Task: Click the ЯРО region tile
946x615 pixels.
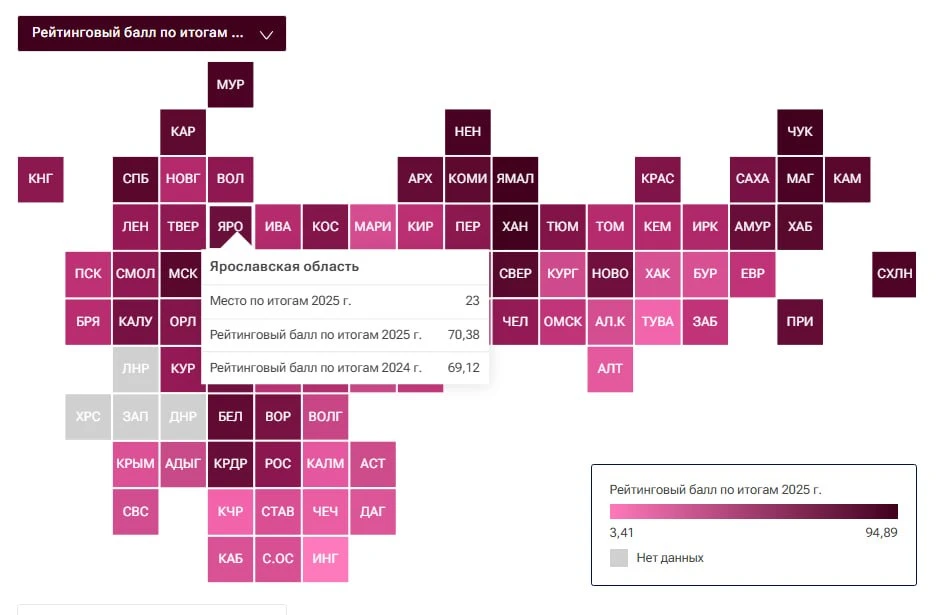Action: coord(230,226)
